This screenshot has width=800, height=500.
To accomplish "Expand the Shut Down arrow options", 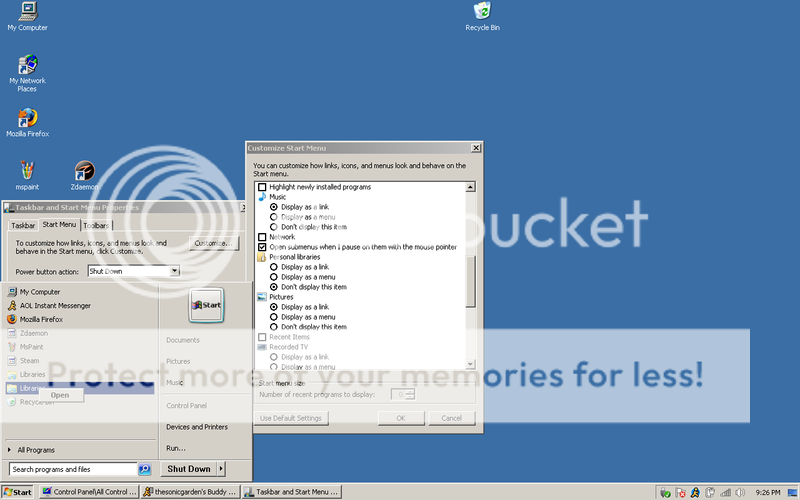I will coord(221,468).
